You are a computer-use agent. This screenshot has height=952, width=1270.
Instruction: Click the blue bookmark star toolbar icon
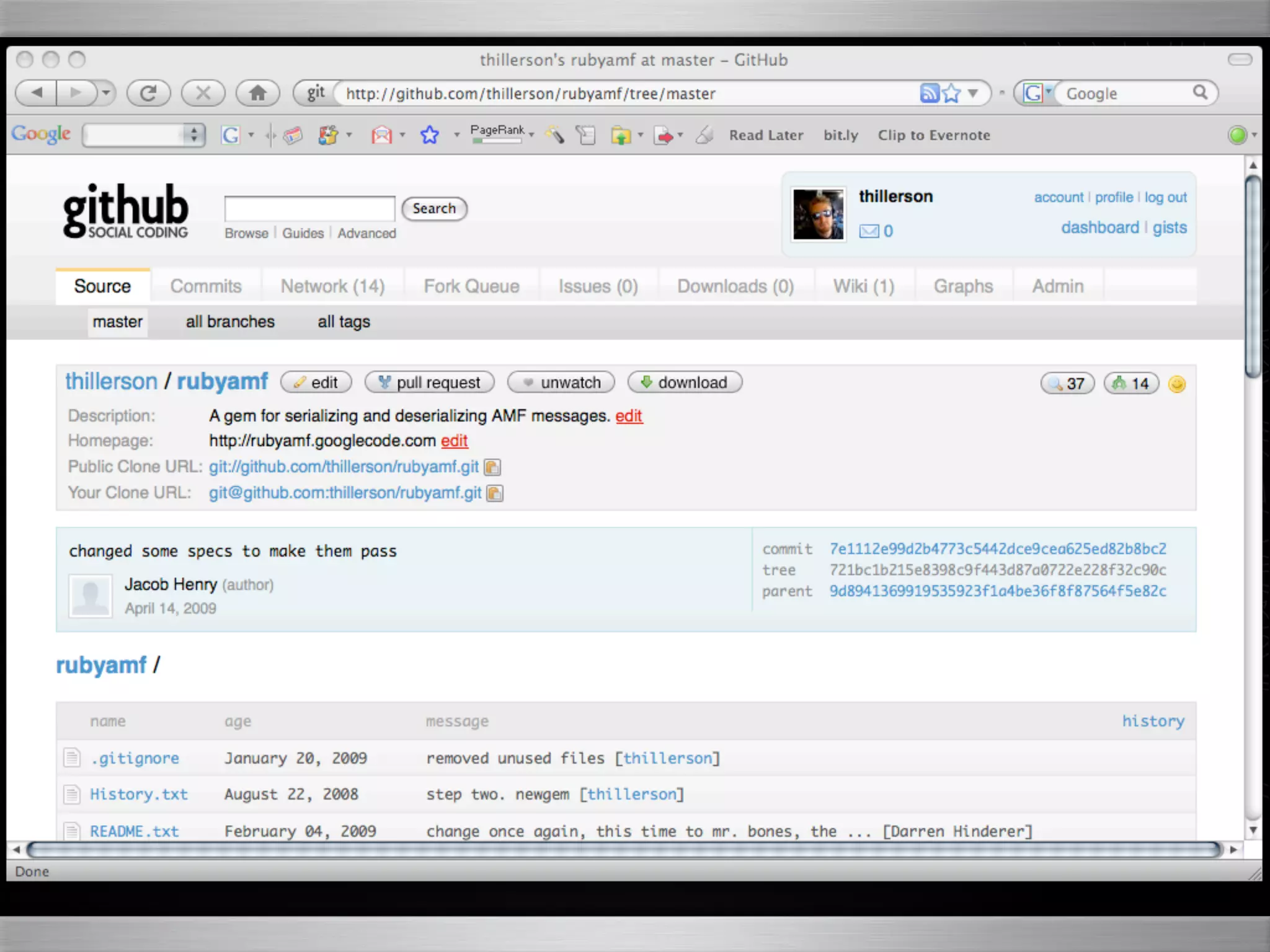[430, 134]
